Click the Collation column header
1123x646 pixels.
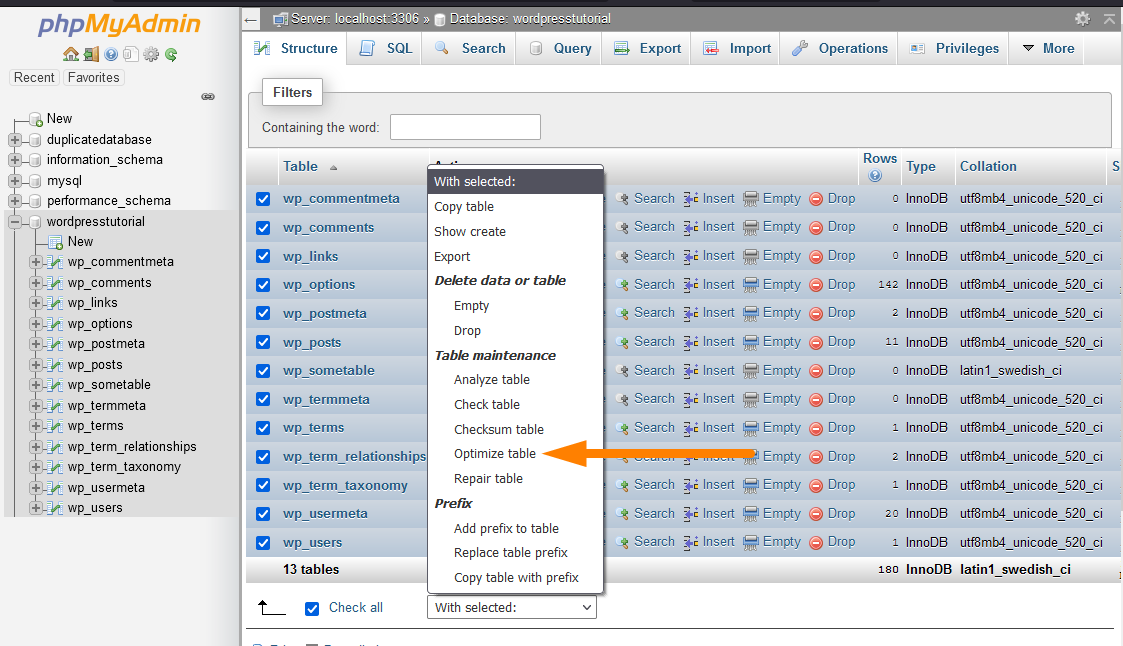[988, 166]
